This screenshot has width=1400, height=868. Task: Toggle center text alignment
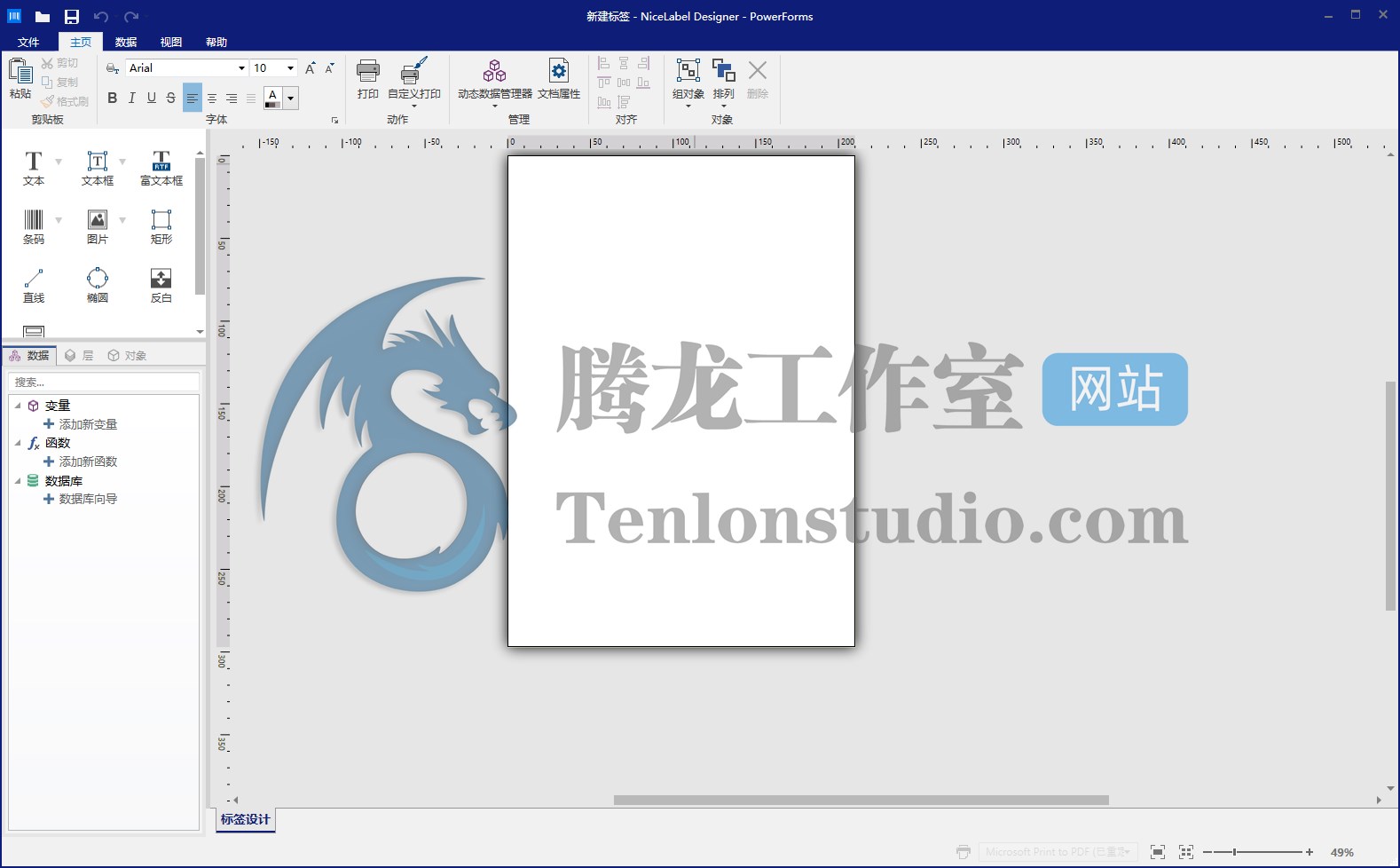[x=212, y=98]
